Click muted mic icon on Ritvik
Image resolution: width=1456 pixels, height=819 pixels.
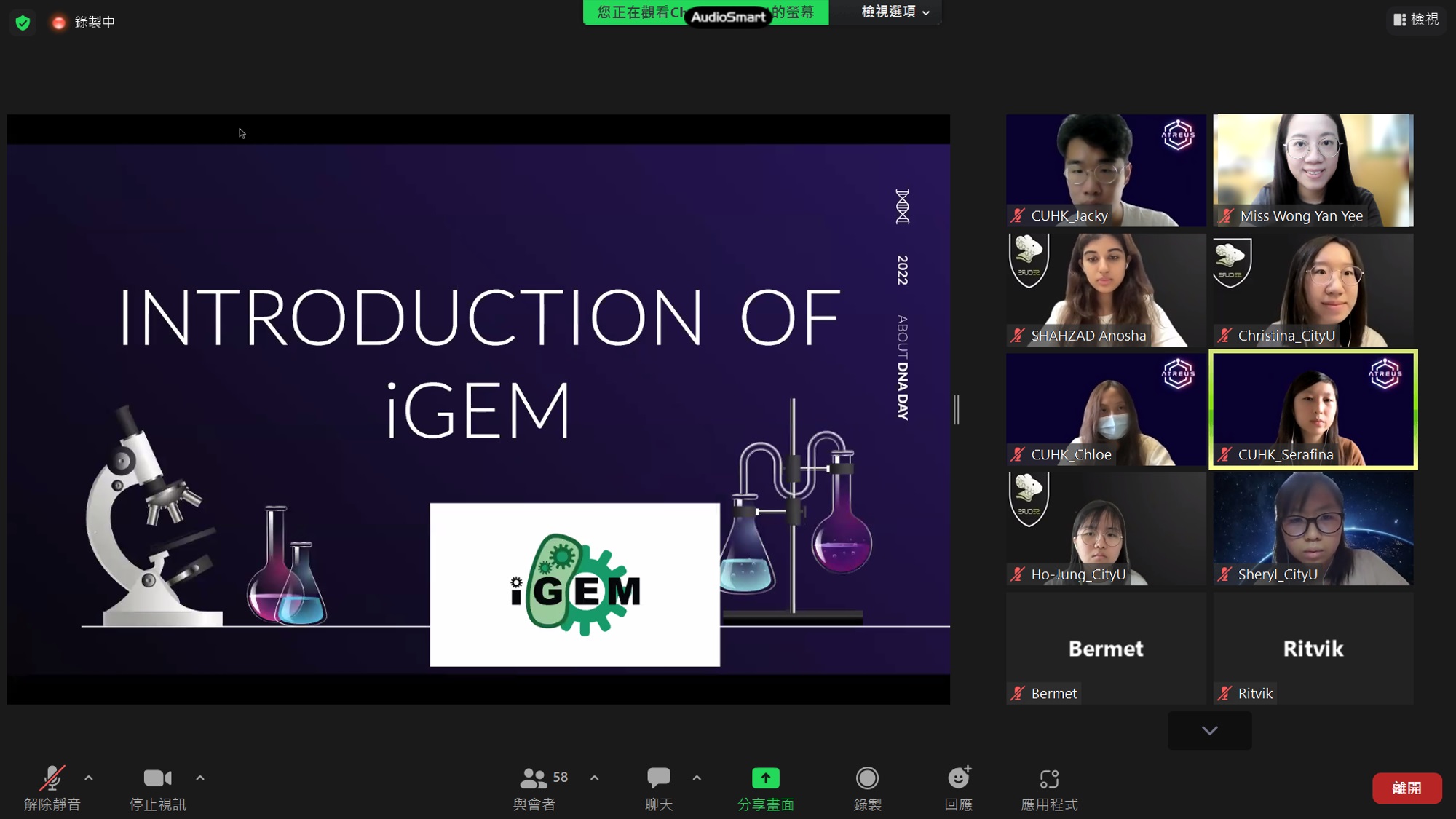click(1225, 694)
